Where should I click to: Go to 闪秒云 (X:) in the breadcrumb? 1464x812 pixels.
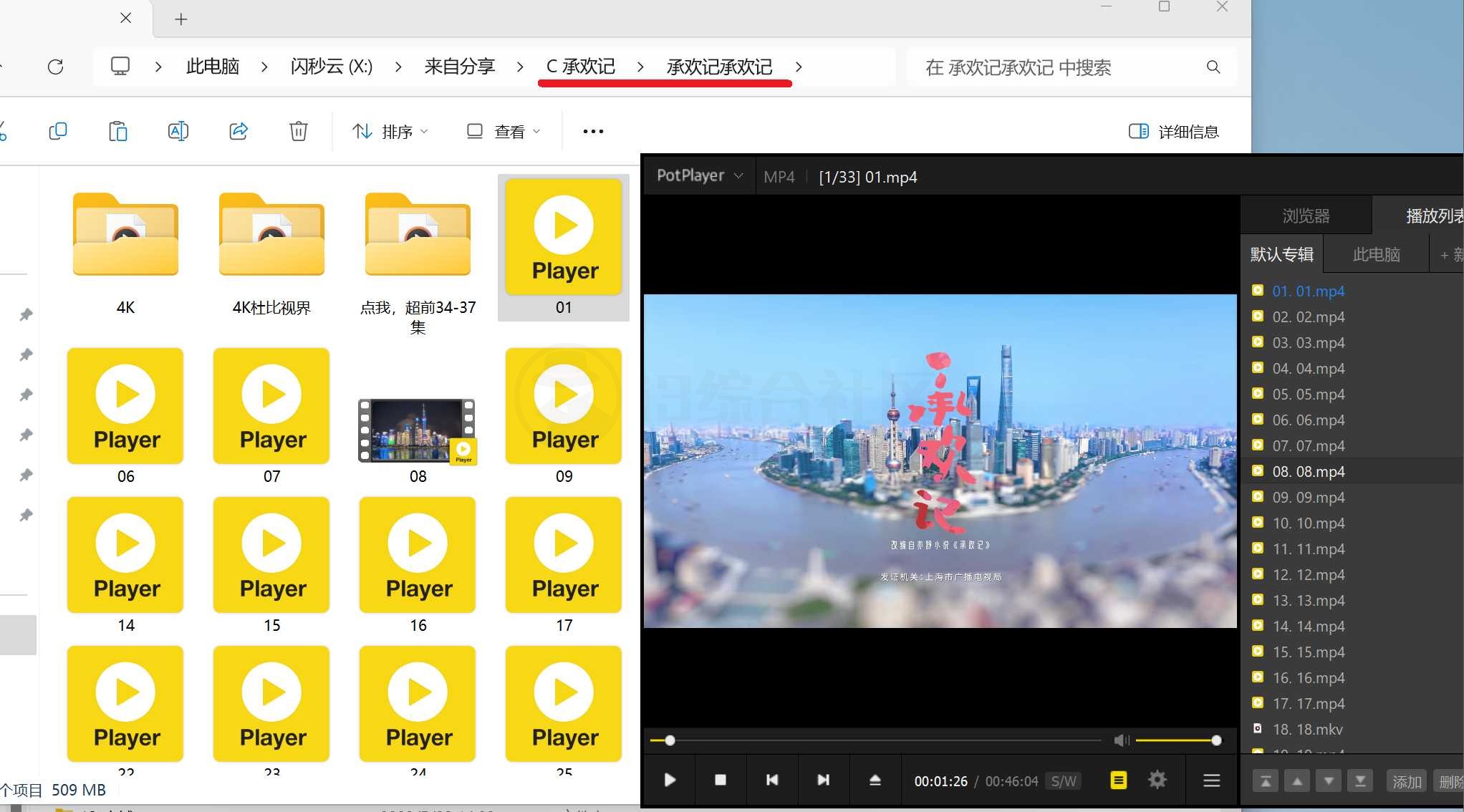point(332,67)
